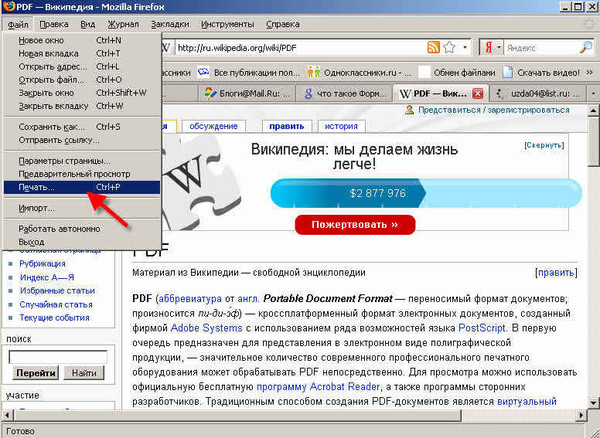This screenshot has height=438, width=600.
Task: Expand the bookmarks toolbar overflow chevron
Action: tap(590, 72)
